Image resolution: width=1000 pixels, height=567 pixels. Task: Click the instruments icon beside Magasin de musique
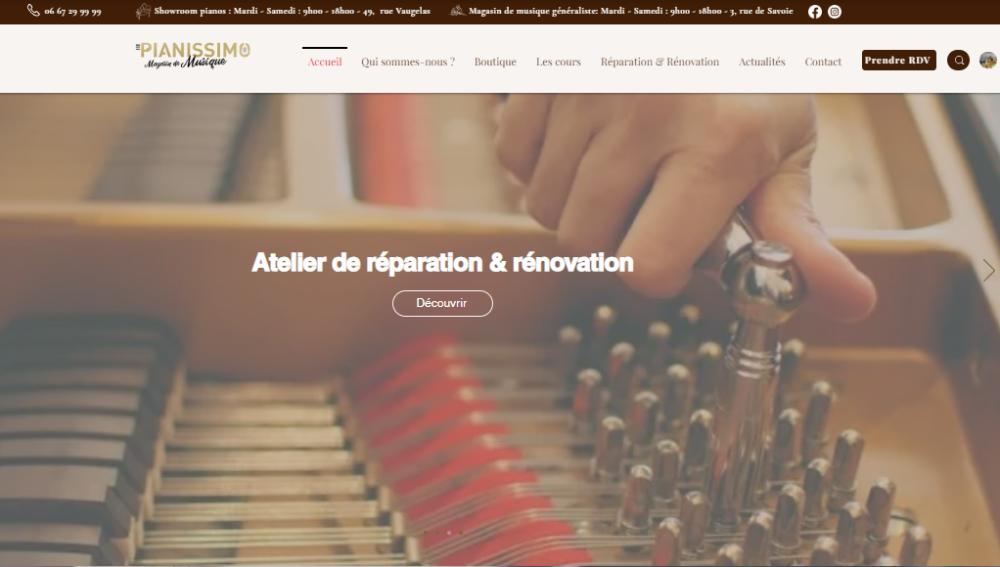click(457, 11)
